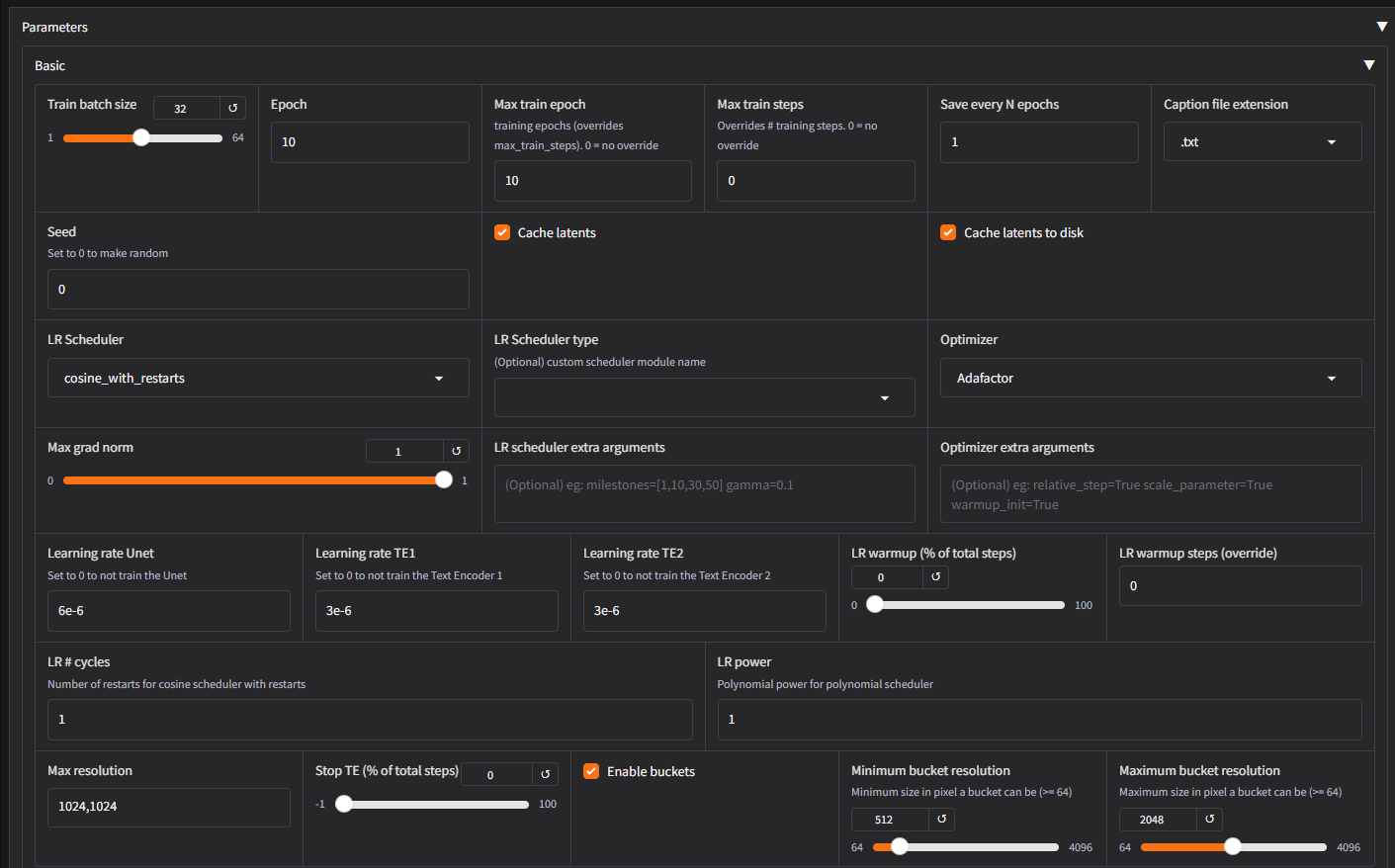Click the Max train epoch field

pos(592,181)
